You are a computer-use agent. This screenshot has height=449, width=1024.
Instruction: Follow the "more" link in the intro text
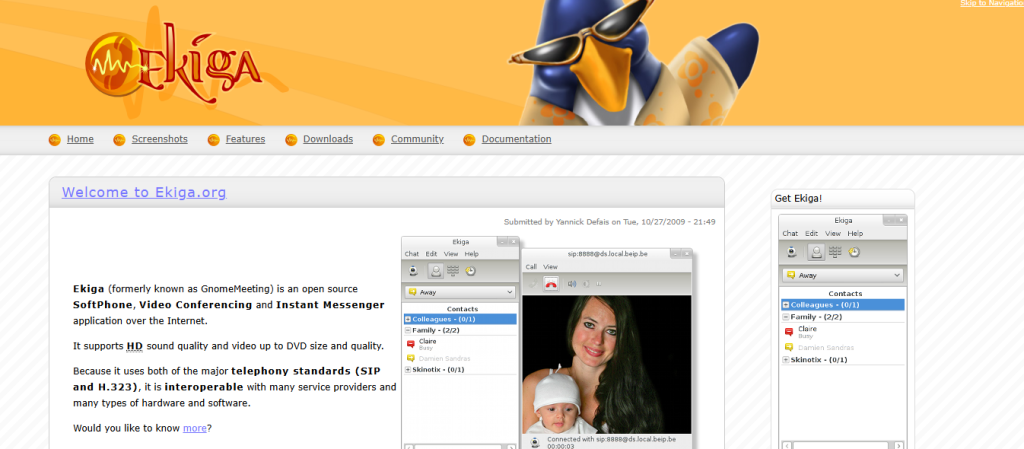pyautogui.click(x=194, y=428)
